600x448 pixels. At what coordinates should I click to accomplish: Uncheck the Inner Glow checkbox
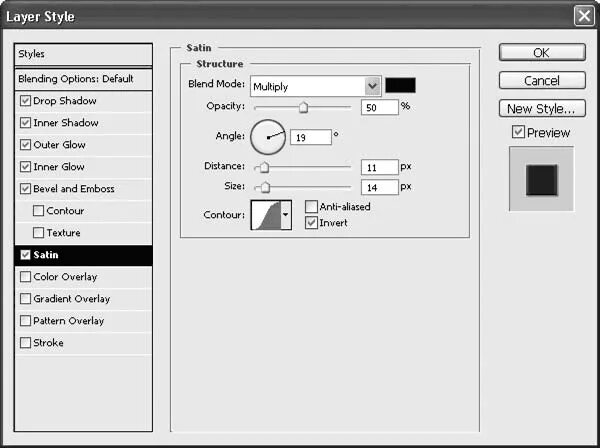click(x=25, y=167)
